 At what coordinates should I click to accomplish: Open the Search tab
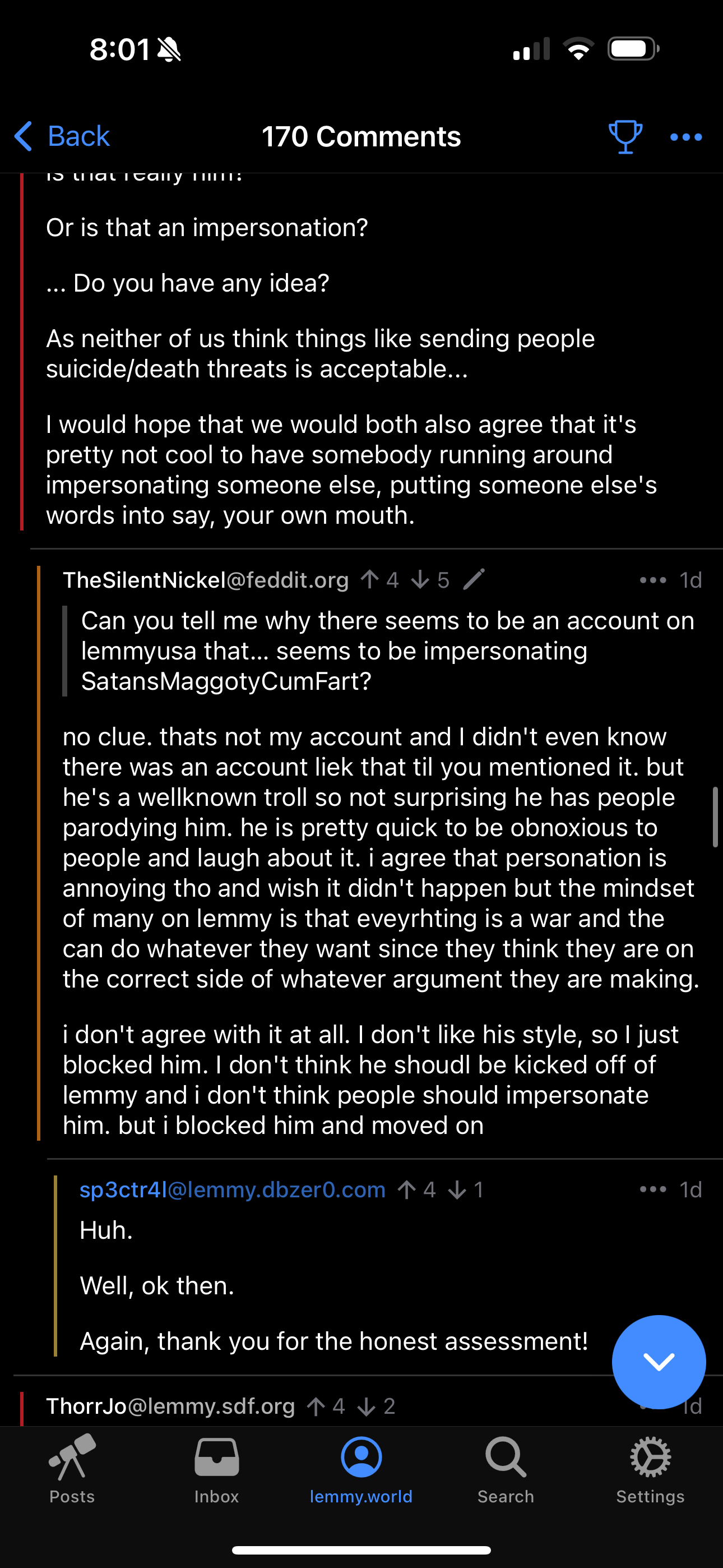506,1469
